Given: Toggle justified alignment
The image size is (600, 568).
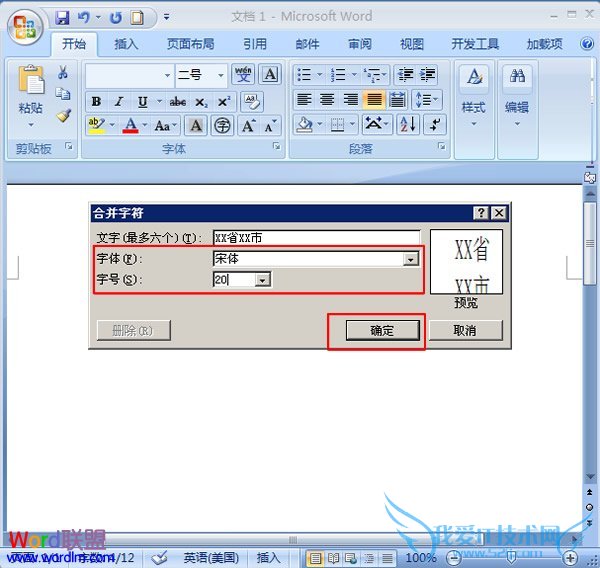Looking at the screenshot, I should click(x=374, y=100).
